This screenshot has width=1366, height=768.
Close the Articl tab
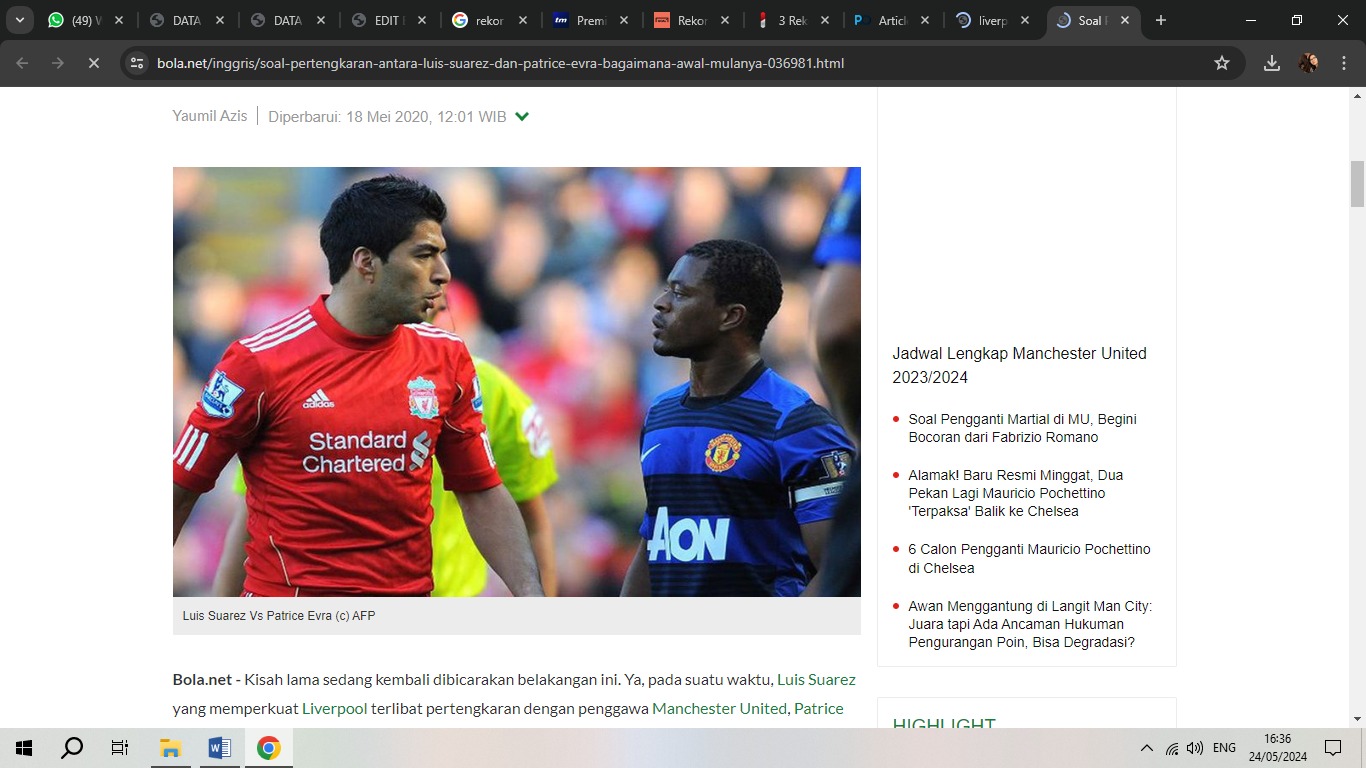pos(925,20)
